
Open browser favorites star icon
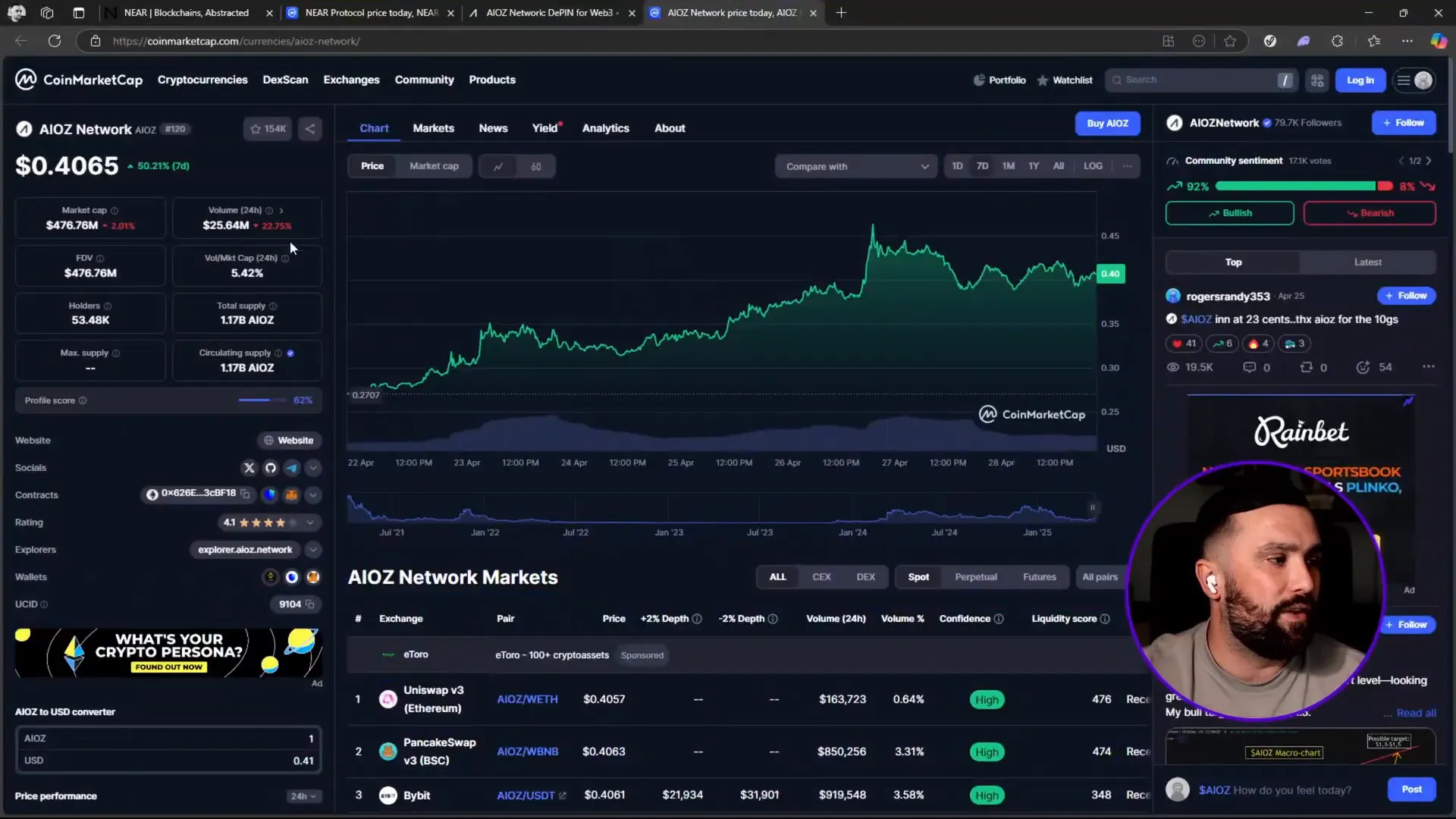pyautogui.click(x=1230, y=41)
